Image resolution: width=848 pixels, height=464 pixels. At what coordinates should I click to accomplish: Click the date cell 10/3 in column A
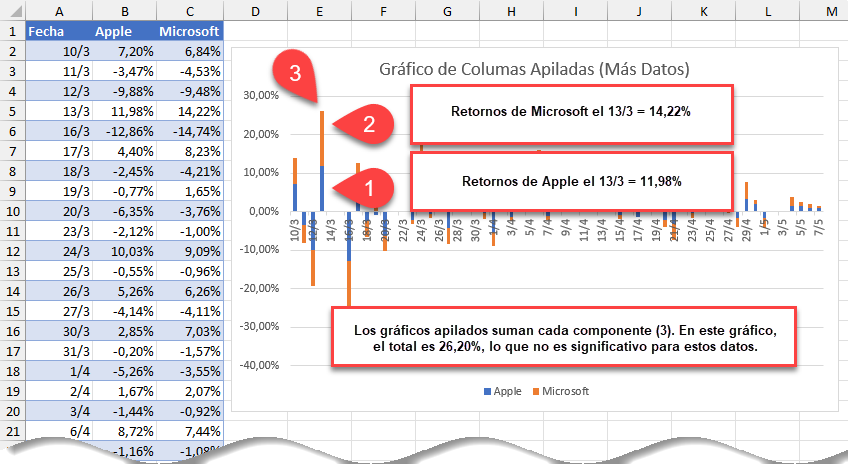click(58, 51)
